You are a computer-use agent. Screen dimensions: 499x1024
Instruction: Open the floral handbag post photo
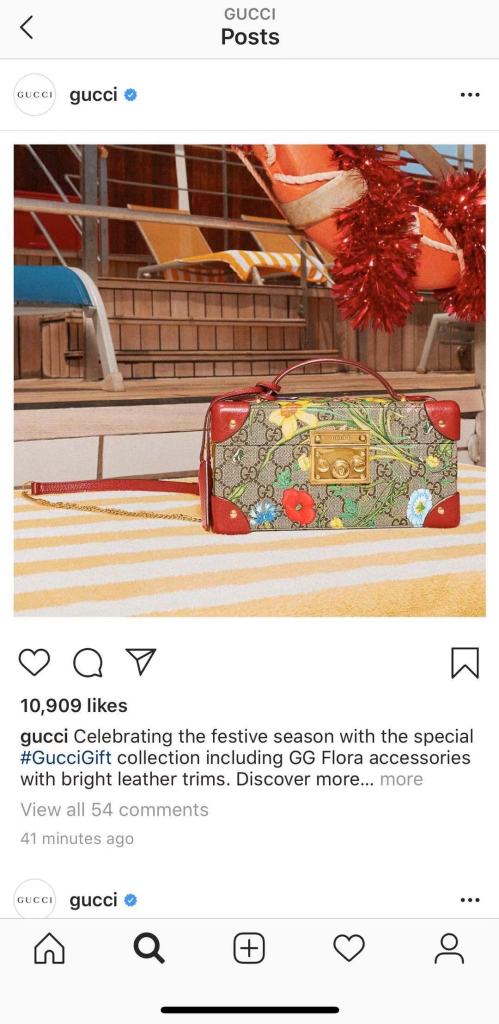tap(250, 380)
